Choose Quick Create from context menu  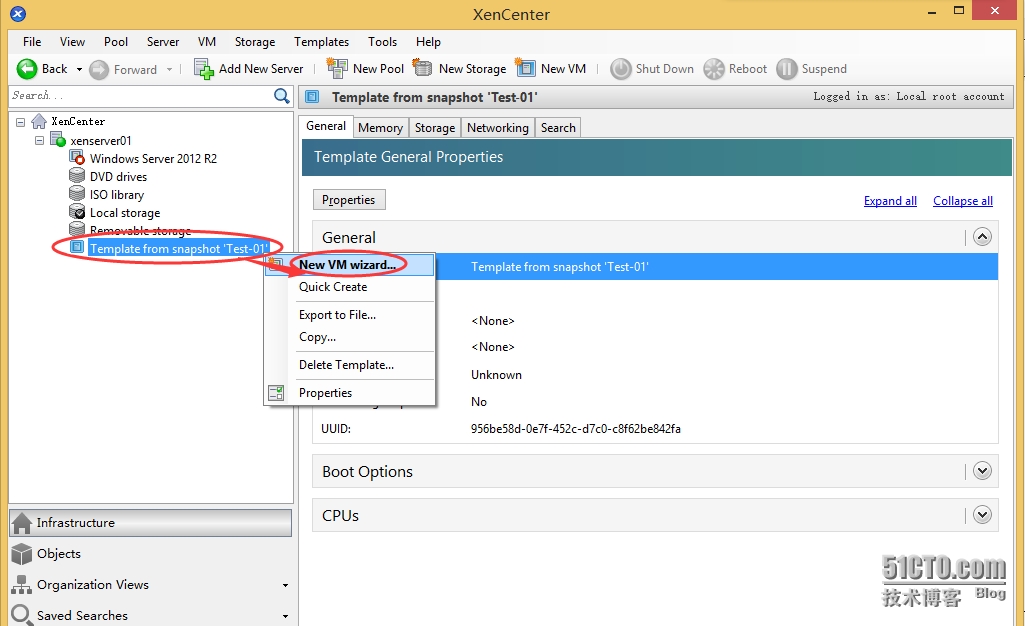(x=349, y=287)
